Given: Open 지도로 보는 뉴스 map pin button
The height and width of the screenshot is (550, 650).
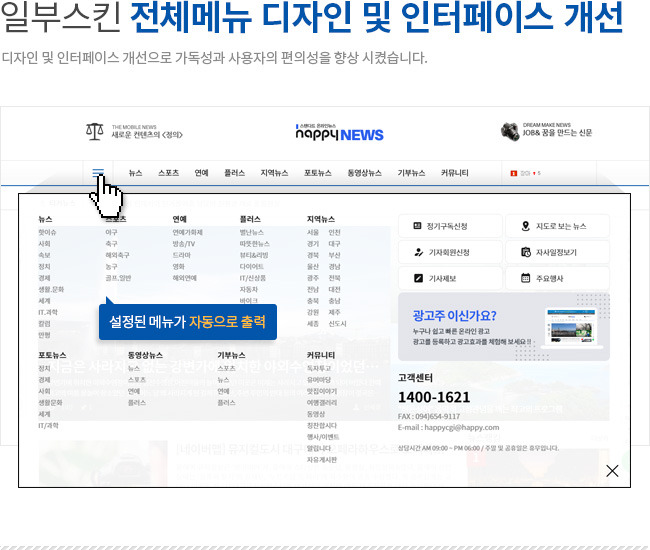Looking at the screenshot, I should click(558, 226).
